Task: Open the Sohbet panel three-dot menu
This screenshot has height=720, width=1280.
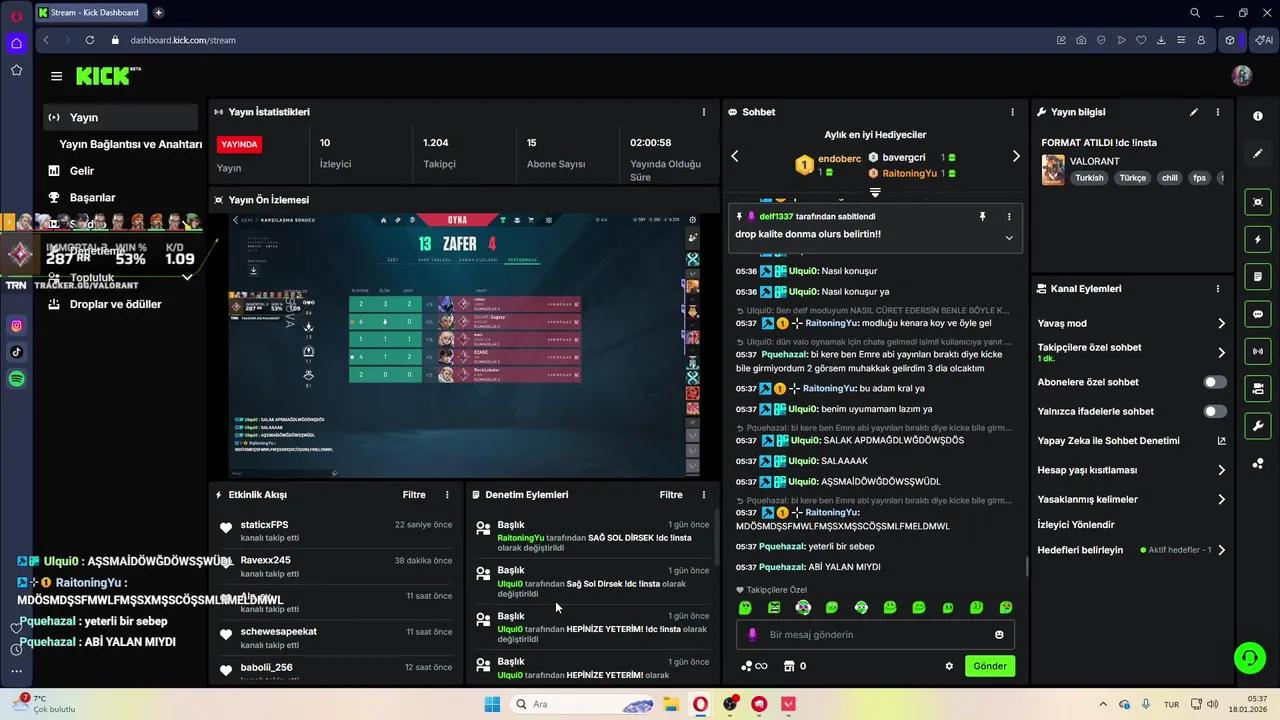Action: pos(1012,113)
